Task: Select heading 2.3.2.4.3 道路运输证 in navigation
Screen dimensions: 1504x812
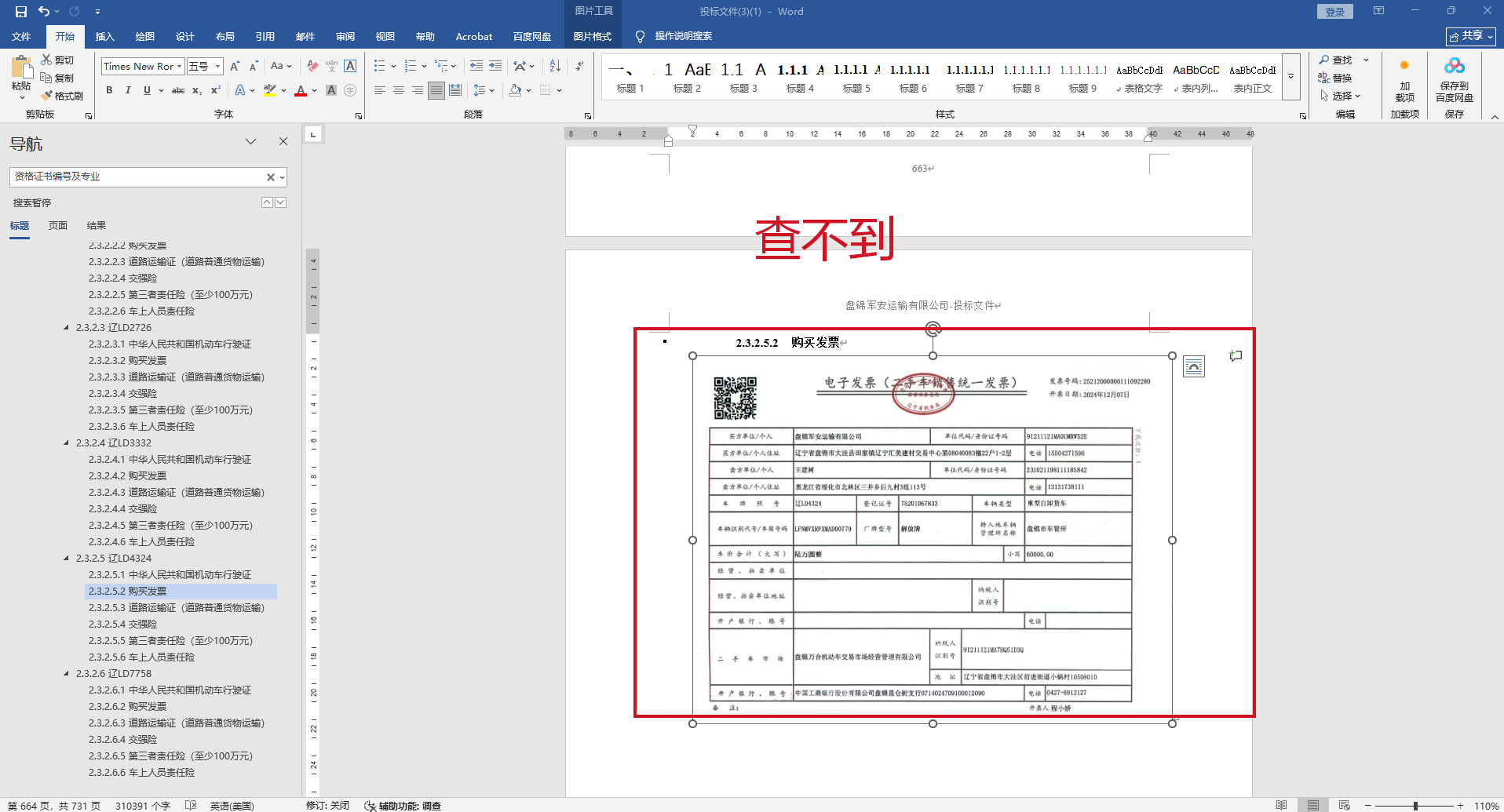Action: tap(176, 493)
